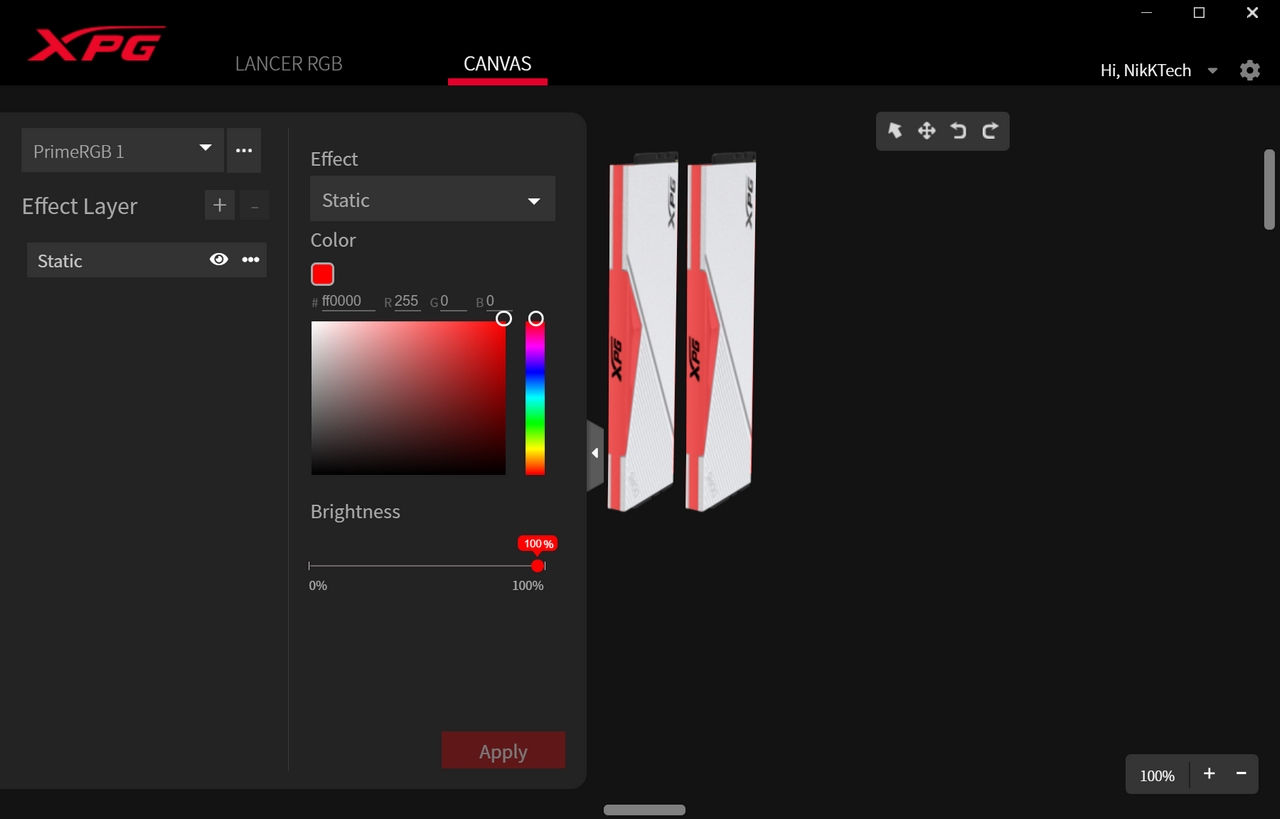Zoom out of the canvas
The width and height of the screenshot is (1280, 819).
pyautogui.click(x=1241, y=774)
